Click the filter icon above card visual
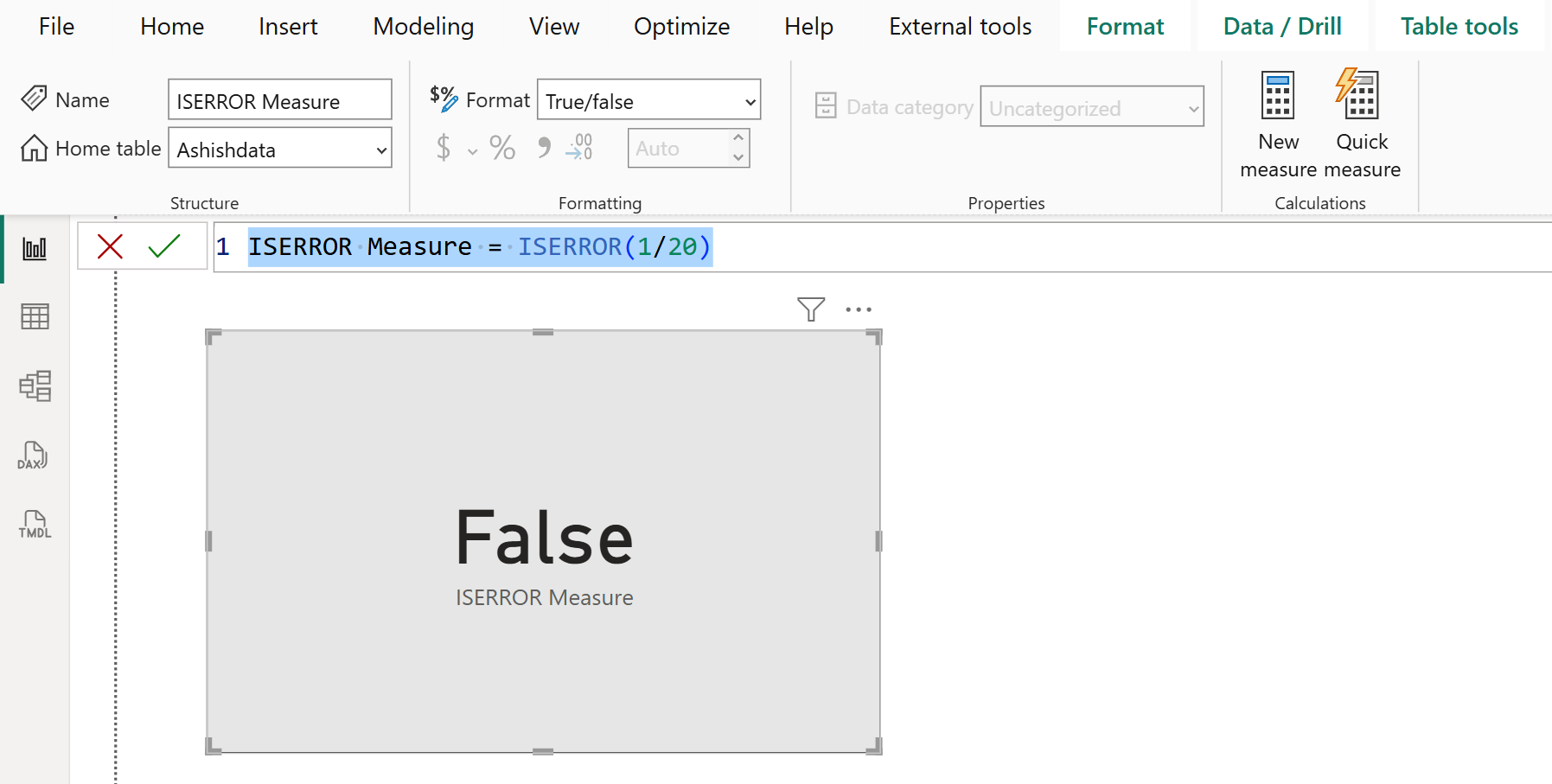1552x784 pixels. coord(810,309)
